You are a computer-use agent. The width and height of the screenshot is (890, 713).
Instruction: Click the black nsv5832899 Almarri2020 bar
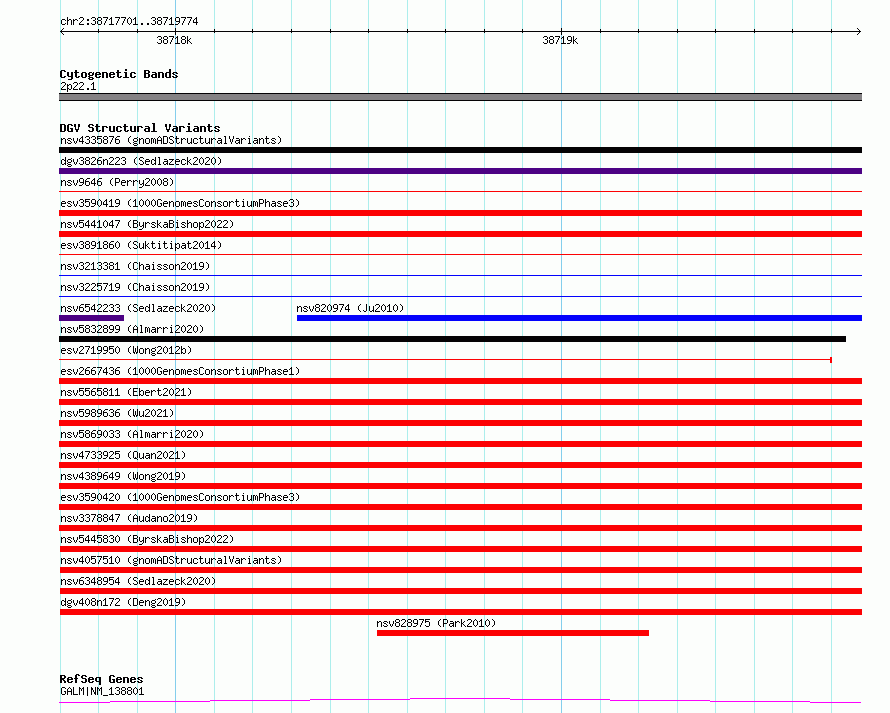click(x=452, y=339)
